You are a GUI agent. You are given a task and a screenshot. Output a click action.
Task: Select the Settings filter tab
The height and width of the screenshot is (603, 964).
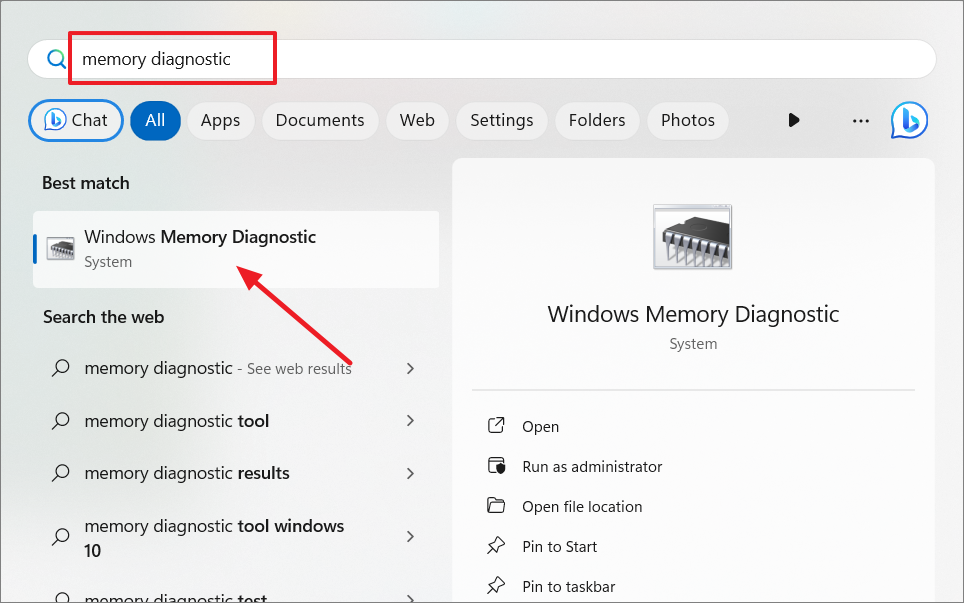coord(502,120)
